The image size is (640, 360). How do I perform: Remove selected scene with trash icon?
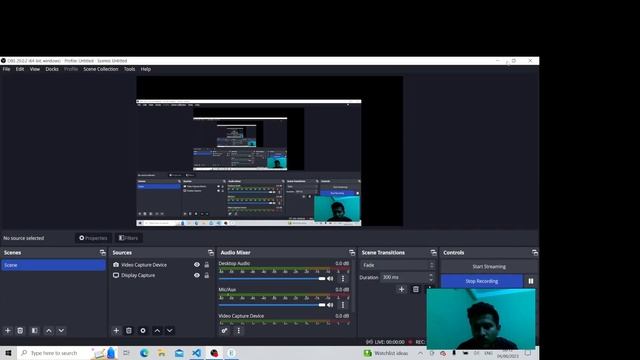click(20, 331)
